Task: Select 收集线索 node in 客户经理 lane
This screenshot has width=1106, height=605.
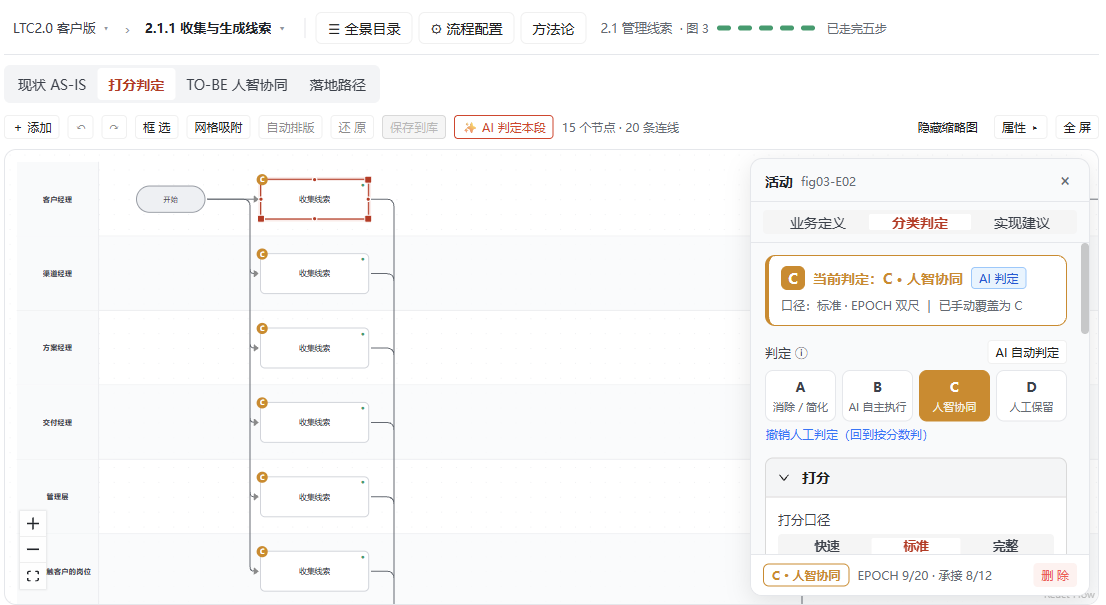Action: (315, 200)
